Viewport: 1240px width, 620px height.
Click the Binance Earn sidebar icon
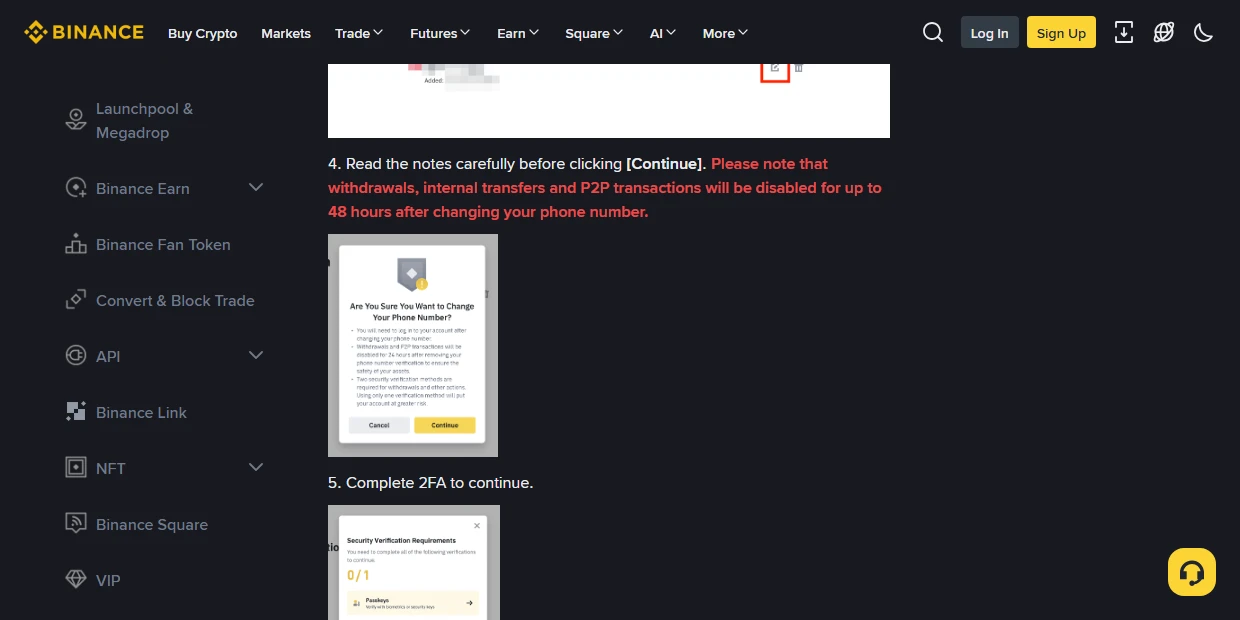click(76, 188)
